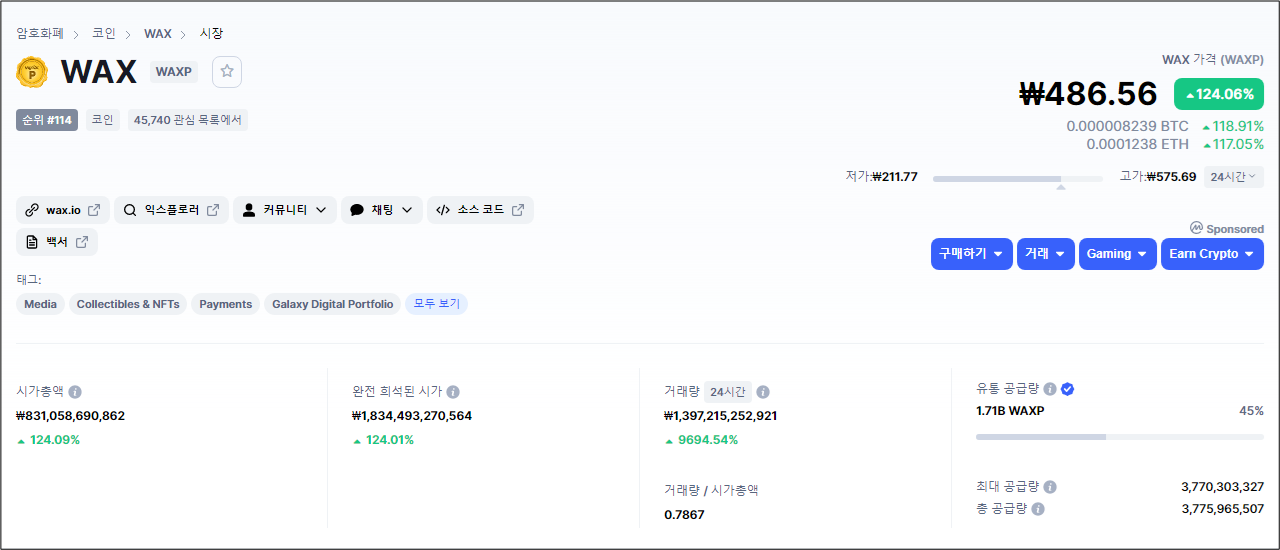Image resolution: width=1280 pixels, height=550 pixels.
Task: Click the 순위 #114 rank badge
Action: (47, 120)
